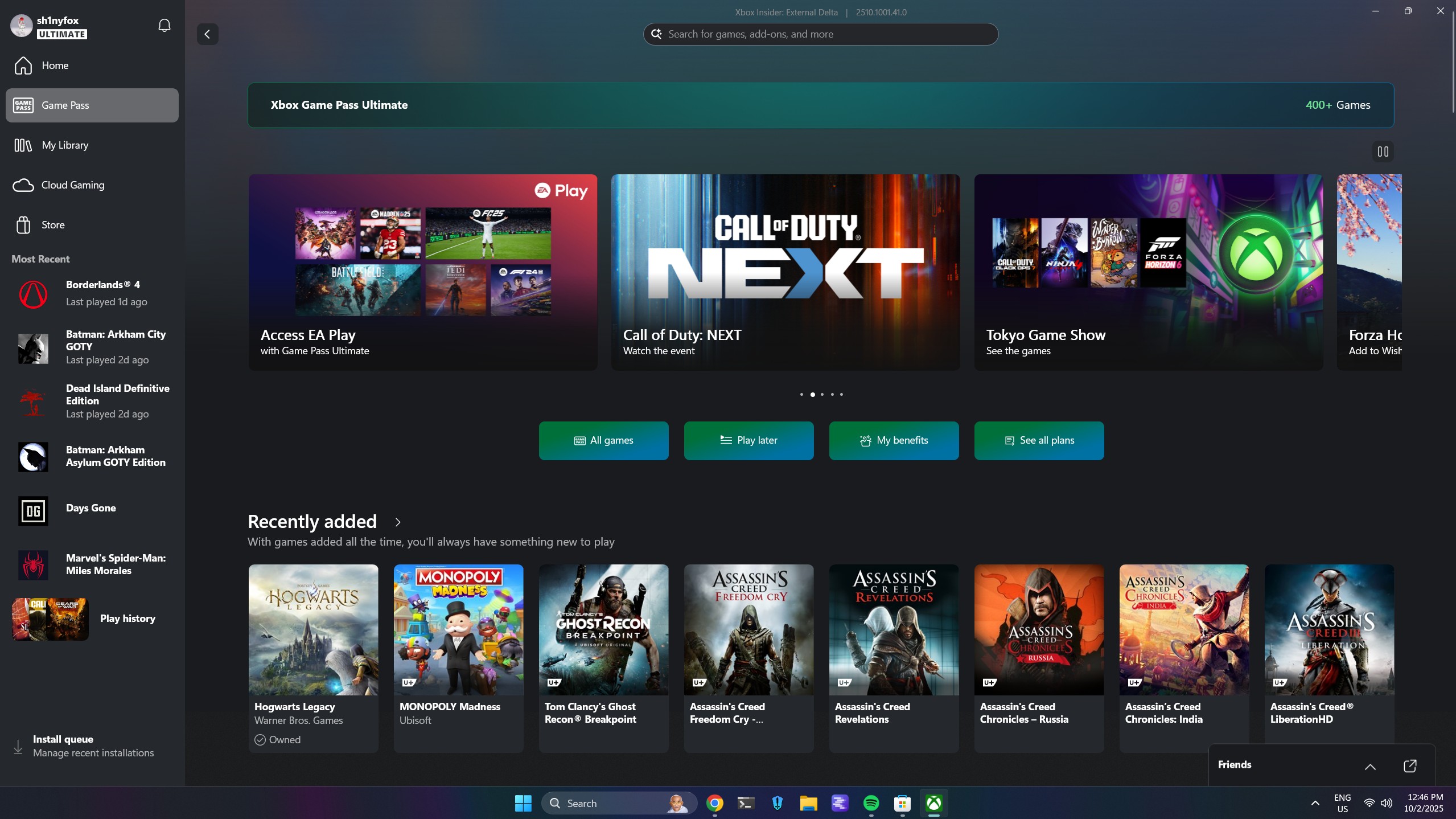Expand the Friends panel chevron
This screenshot has height=819, width=1456.
click(1370, 767)
